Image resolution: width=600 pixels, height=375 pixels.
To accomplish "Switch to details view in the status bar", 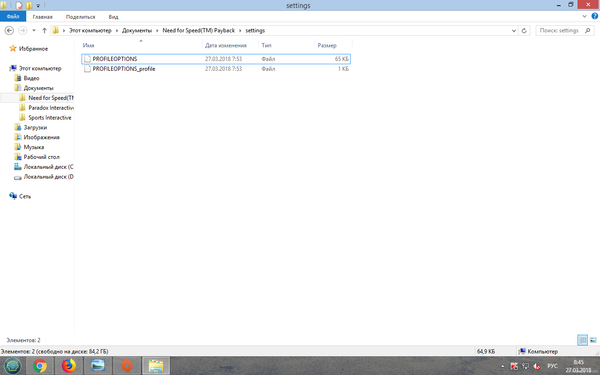I will coord(582,340).
